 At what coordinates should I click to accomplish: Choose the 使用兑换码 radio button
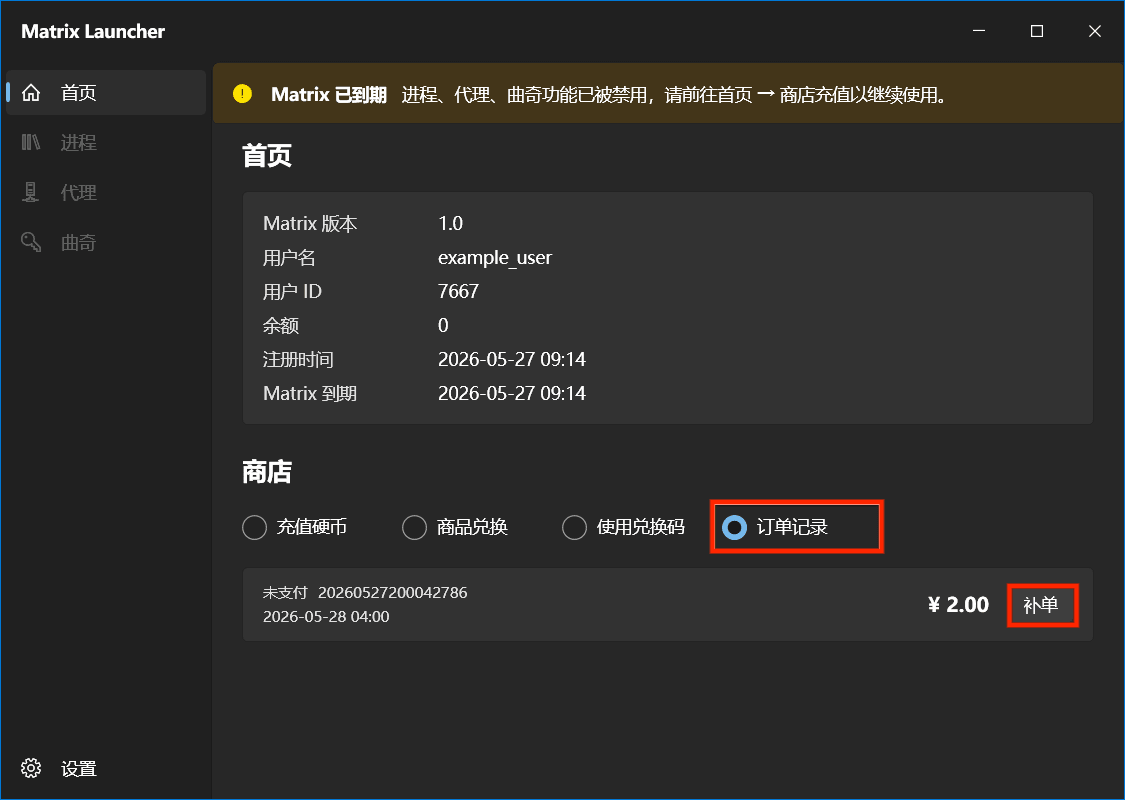pos(575,527)
